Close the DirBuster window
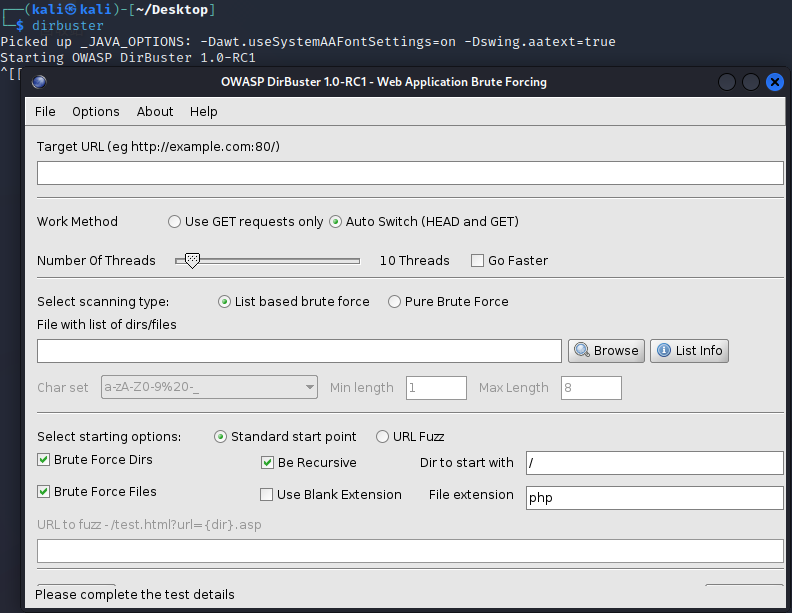The image size is (792, 613). [x=774, y=82]
